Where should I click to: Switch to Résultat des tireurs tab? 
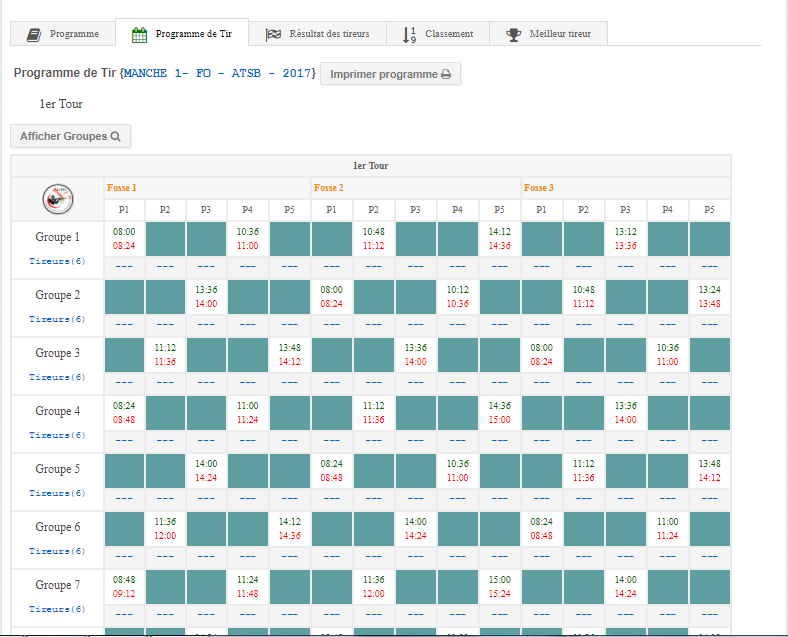click(x=318, y=34)
